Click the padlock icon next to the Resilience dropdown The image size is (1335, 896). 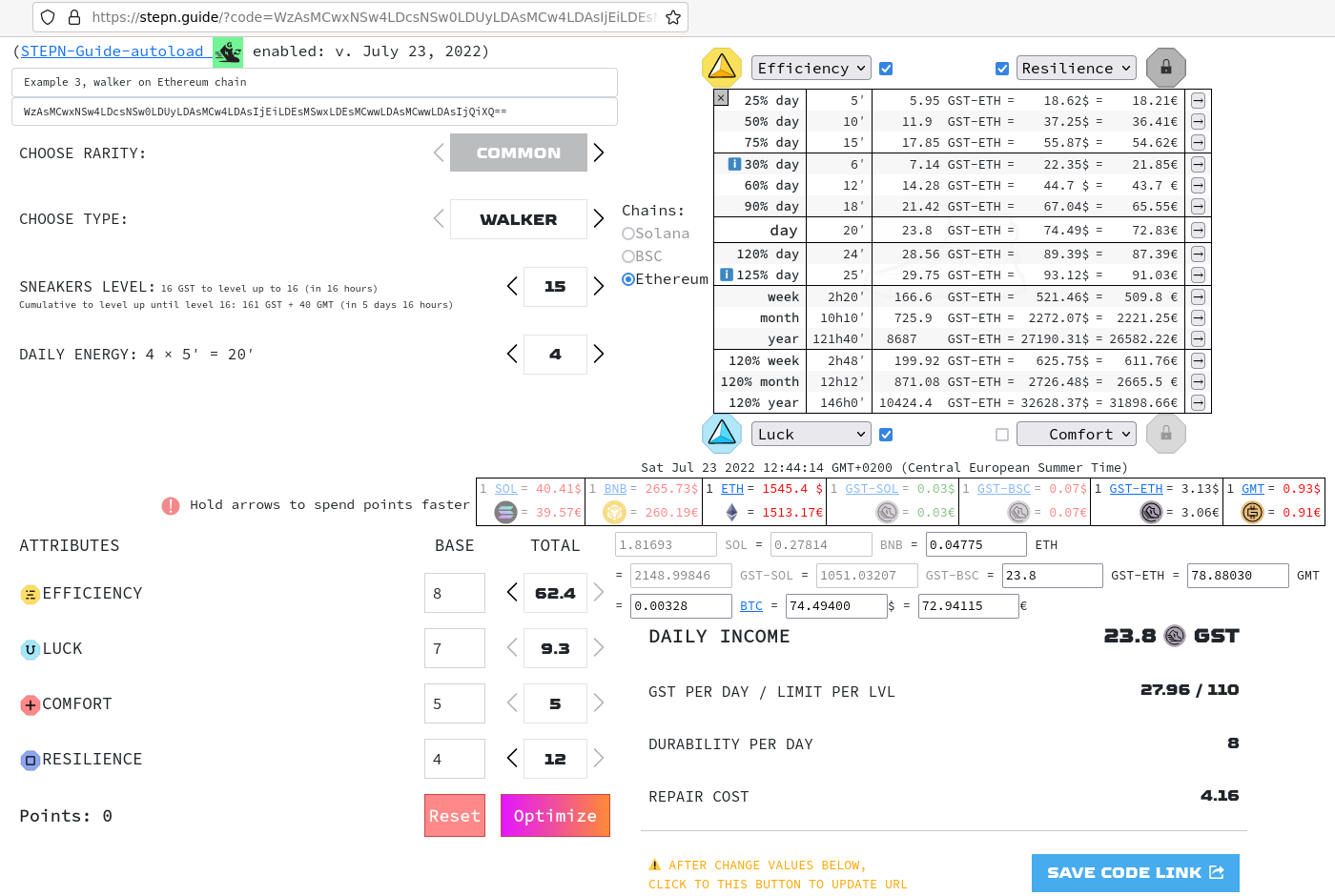[x=1165, y=68]
